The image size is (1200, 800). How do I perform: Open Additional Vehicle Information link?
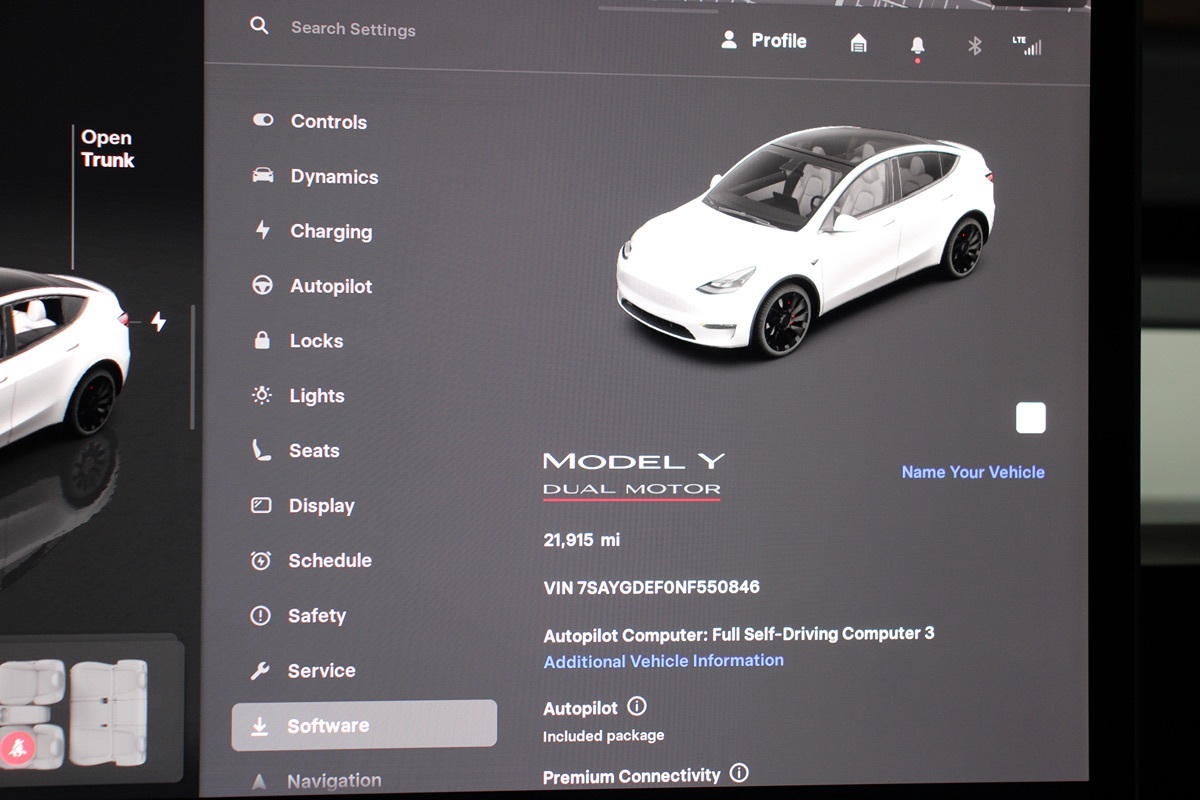pos(663,661)
